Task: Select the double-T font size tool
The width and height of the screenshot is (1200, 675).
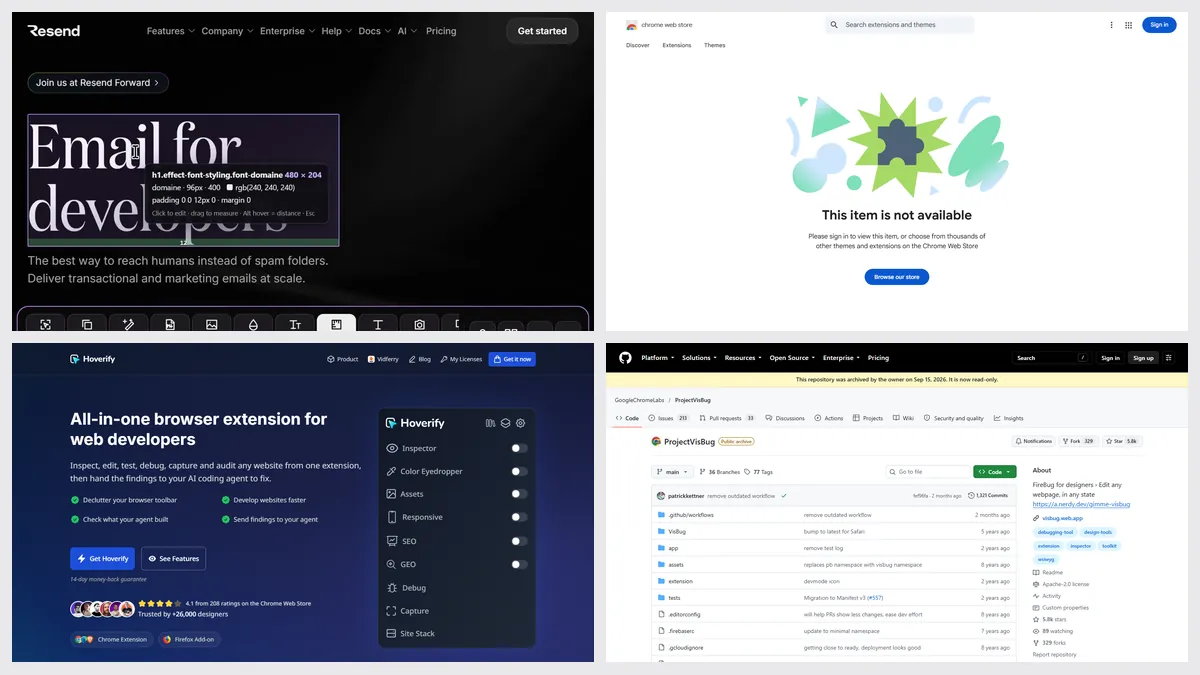Action: pyautogui.click(x=295, y=324)
